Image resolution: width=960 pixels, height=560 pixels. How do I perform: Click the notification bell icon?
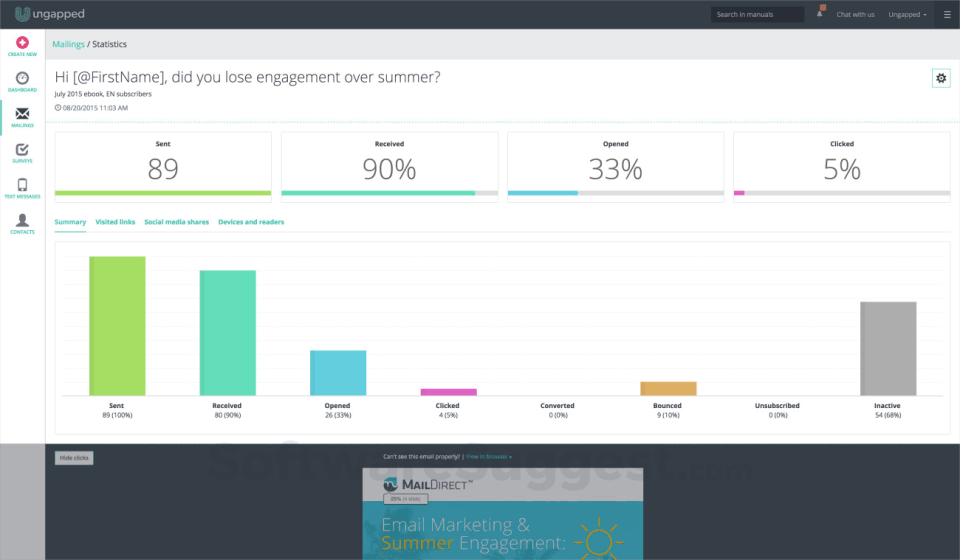(820, 13)
